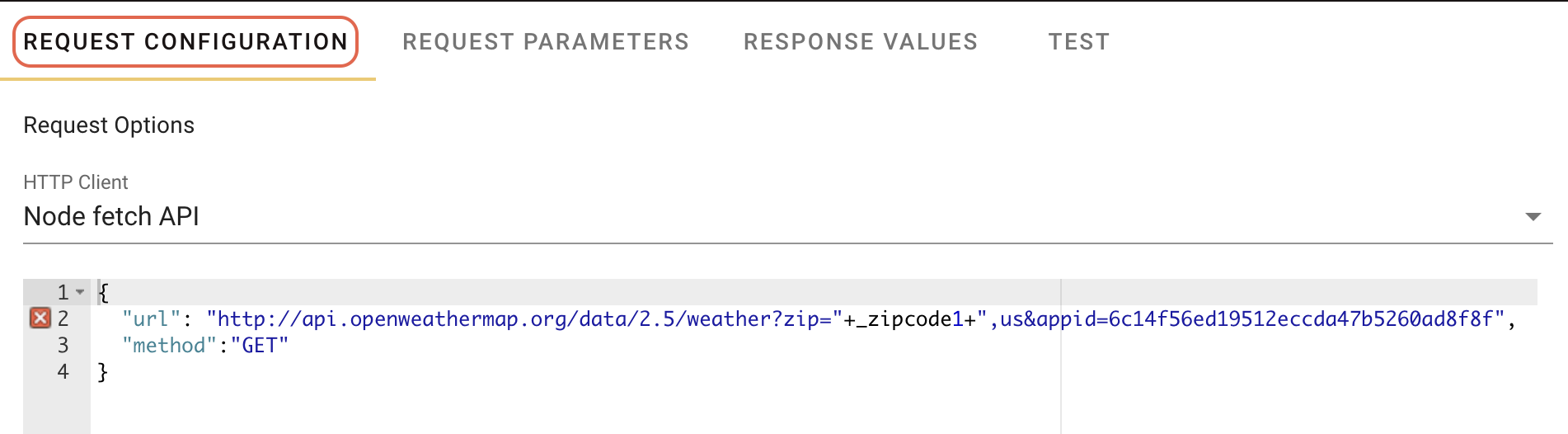Go to the Test tab
Viewport: 1568px width, 434px height.
tap(1078, 41)
